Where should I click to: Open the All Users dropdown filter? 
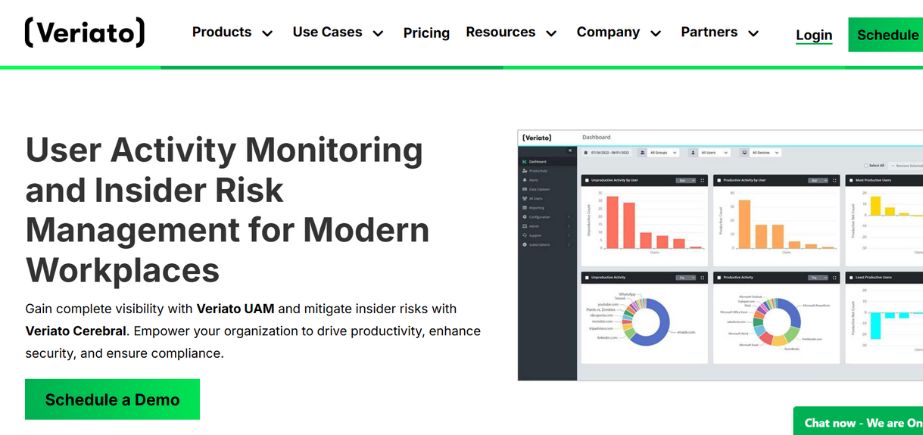714,152
